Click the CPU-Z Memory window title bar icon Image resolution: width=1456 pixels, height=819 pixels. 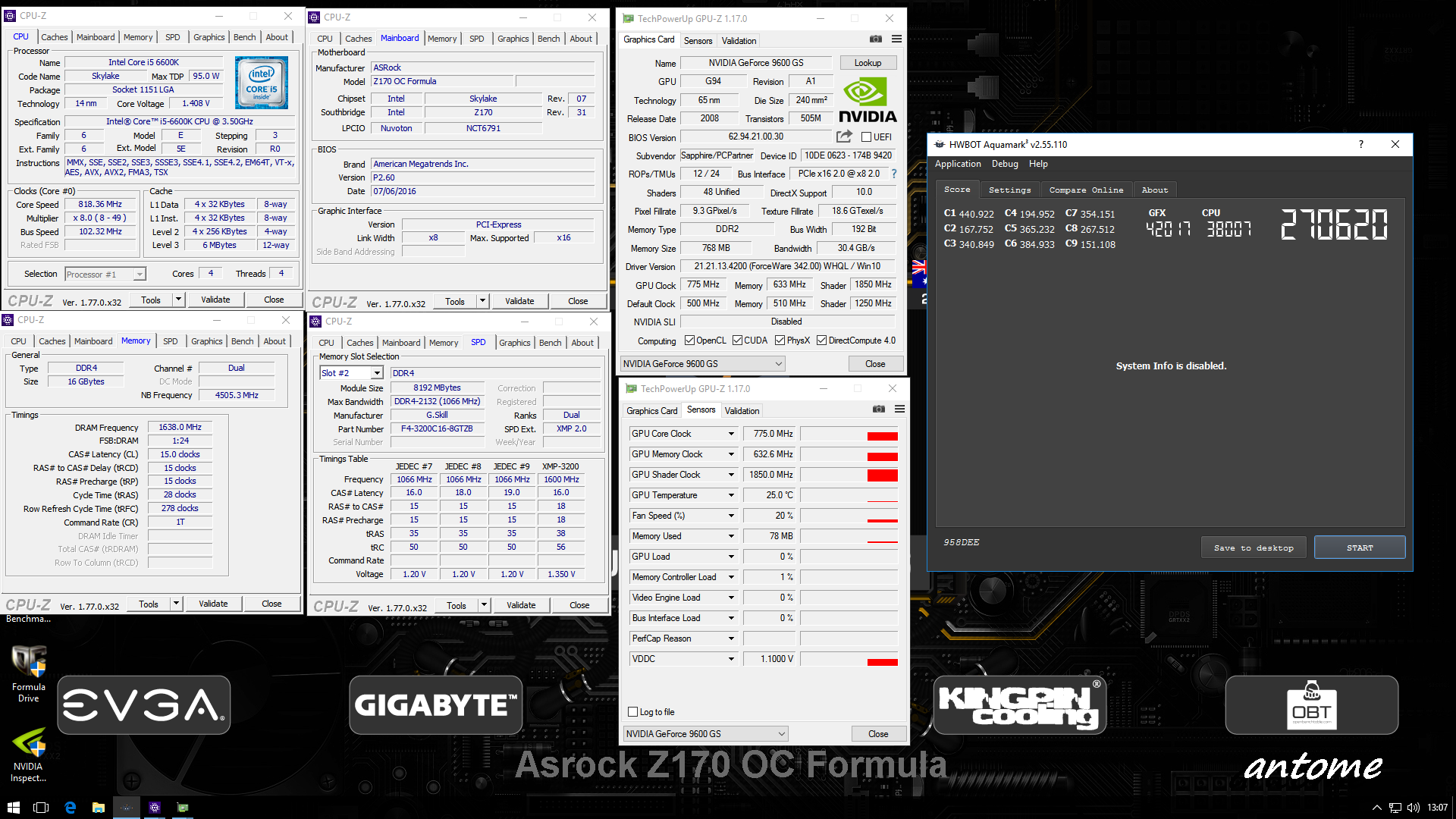point(8,320)
